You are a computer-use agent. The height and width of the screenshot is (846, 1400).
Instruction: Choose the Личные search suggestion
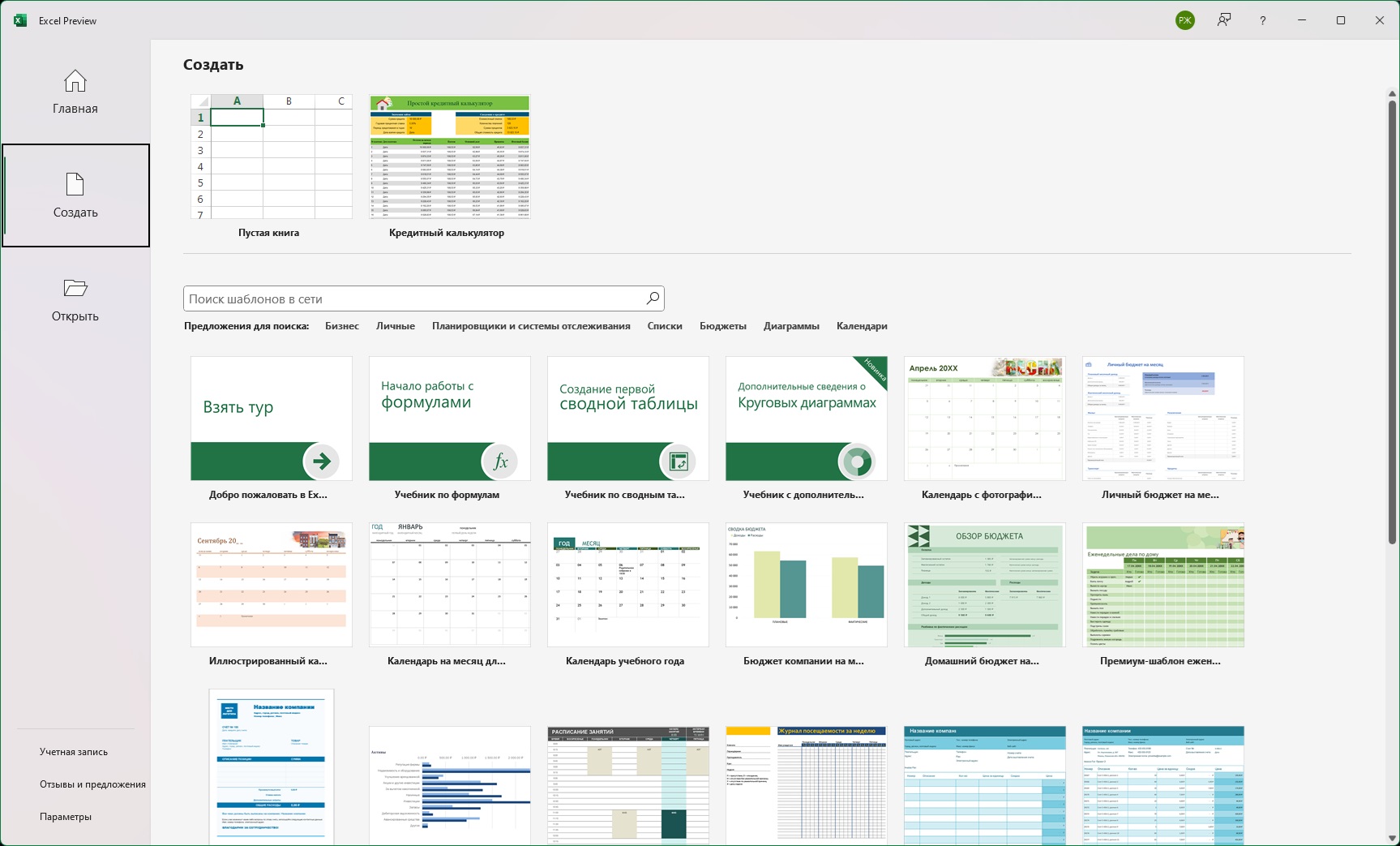coord(396,326)
